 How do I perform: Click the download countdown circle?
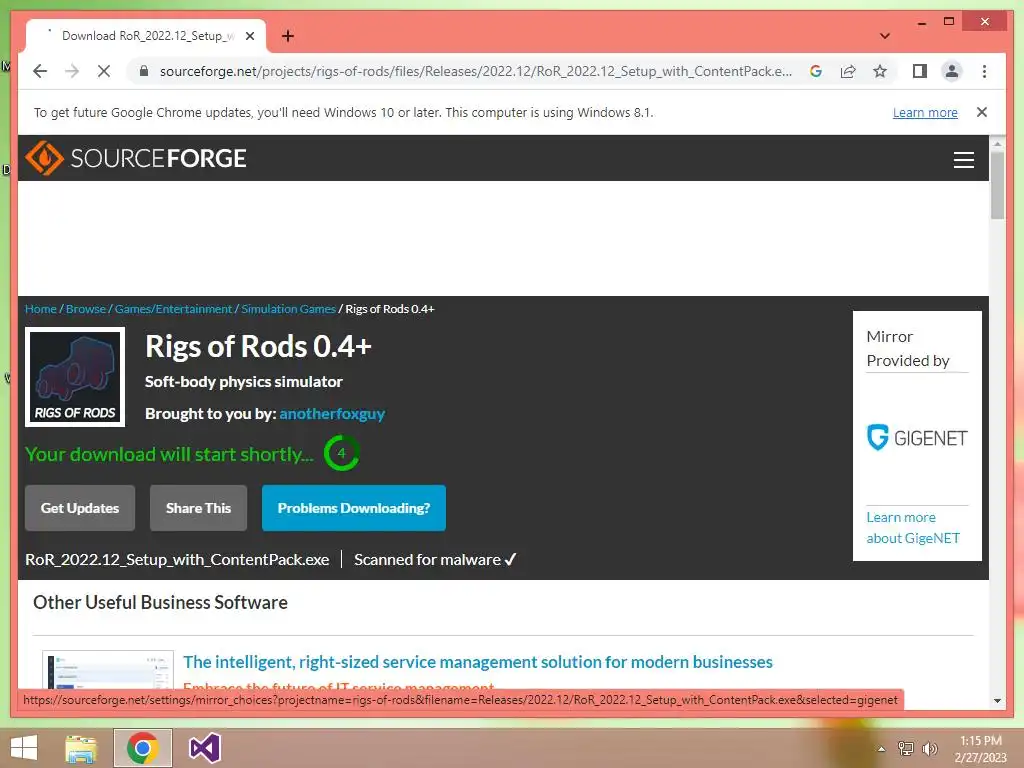click(341, 453)
